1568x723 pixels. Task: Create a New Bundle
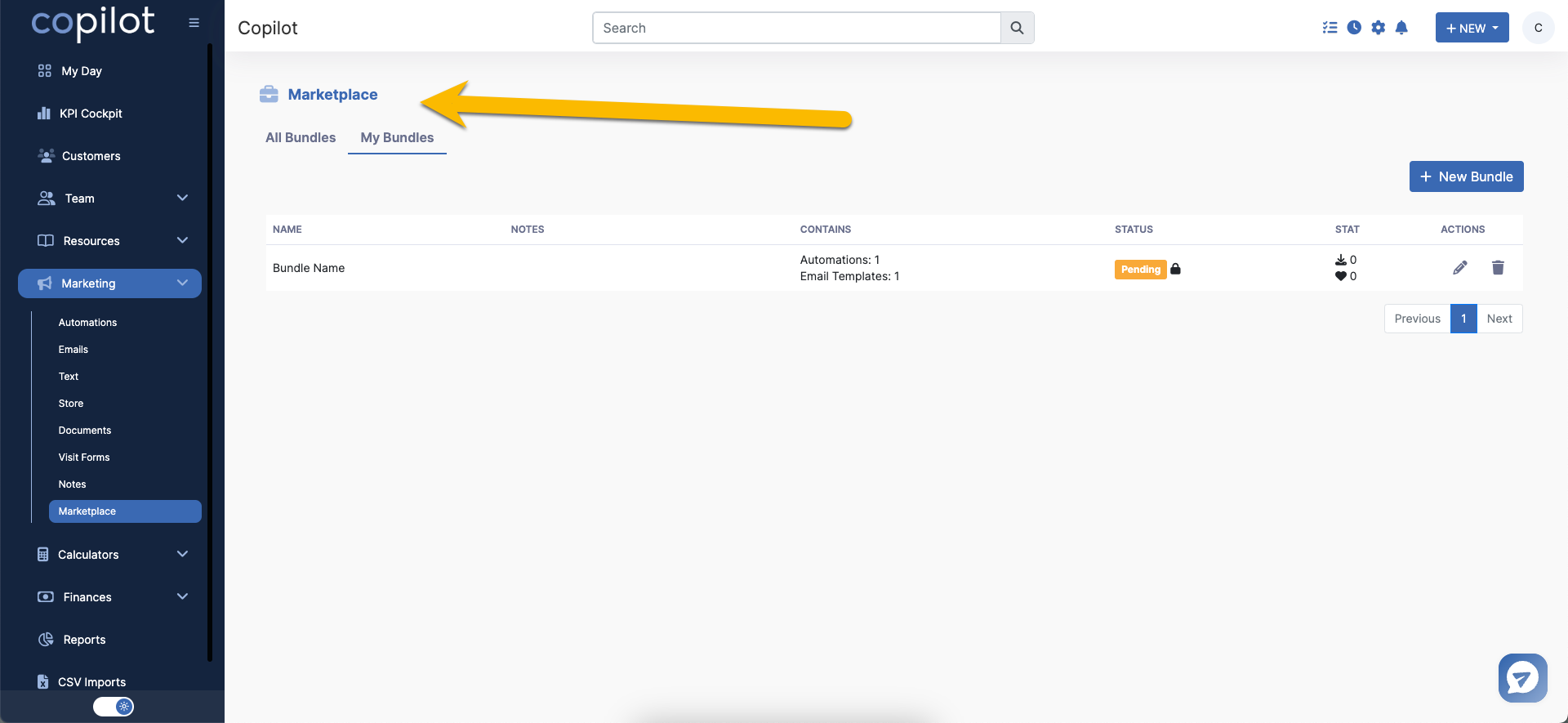pyautogui.click(x=1466, y=176)
